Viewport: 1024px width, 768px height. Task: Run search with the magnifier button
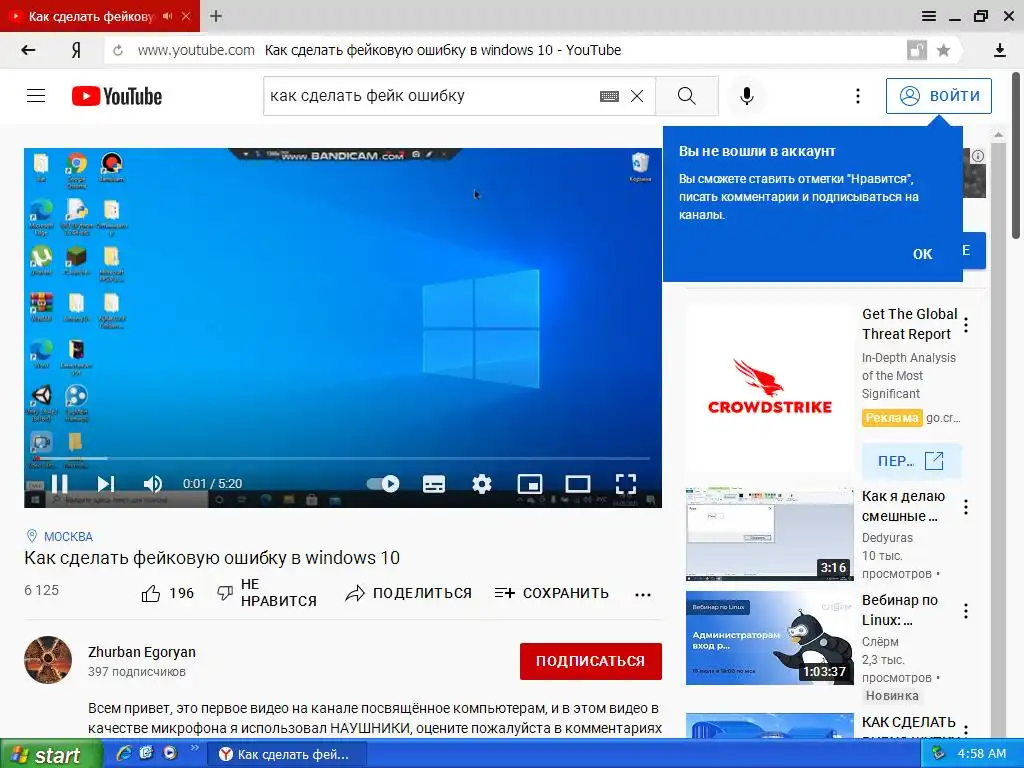(x=686, y=96)
